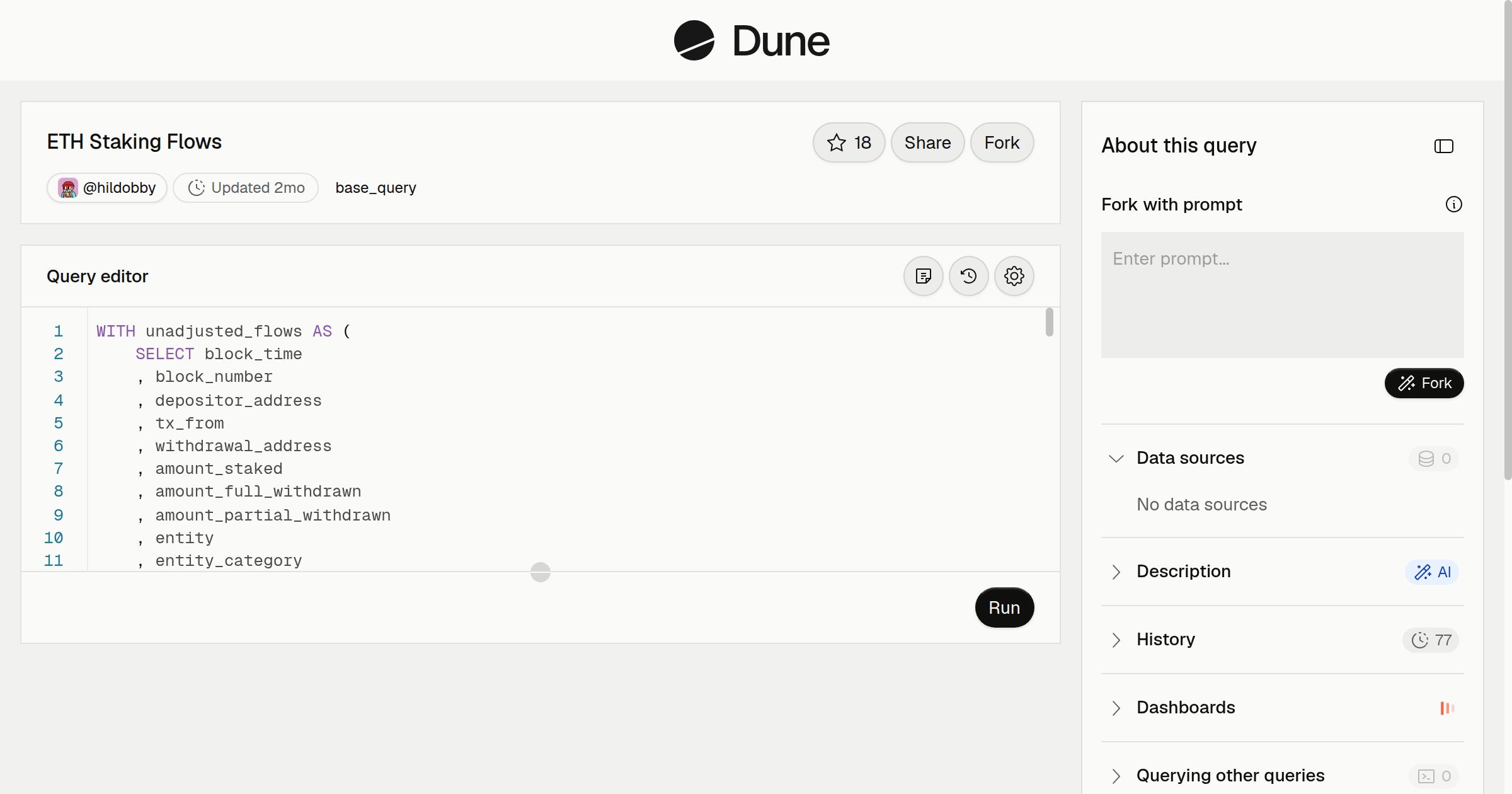
Task: Click the hildobby avatar image
Action: point(67,188)
